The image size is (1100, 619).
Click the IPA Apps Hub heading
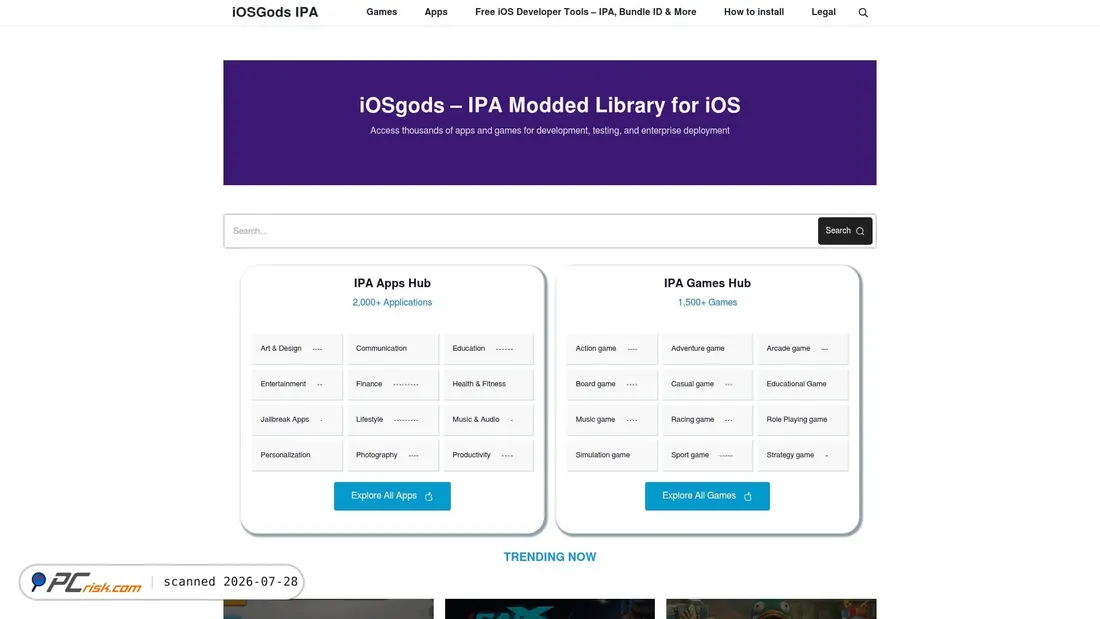pyautogui.click(x=392, y=284)
